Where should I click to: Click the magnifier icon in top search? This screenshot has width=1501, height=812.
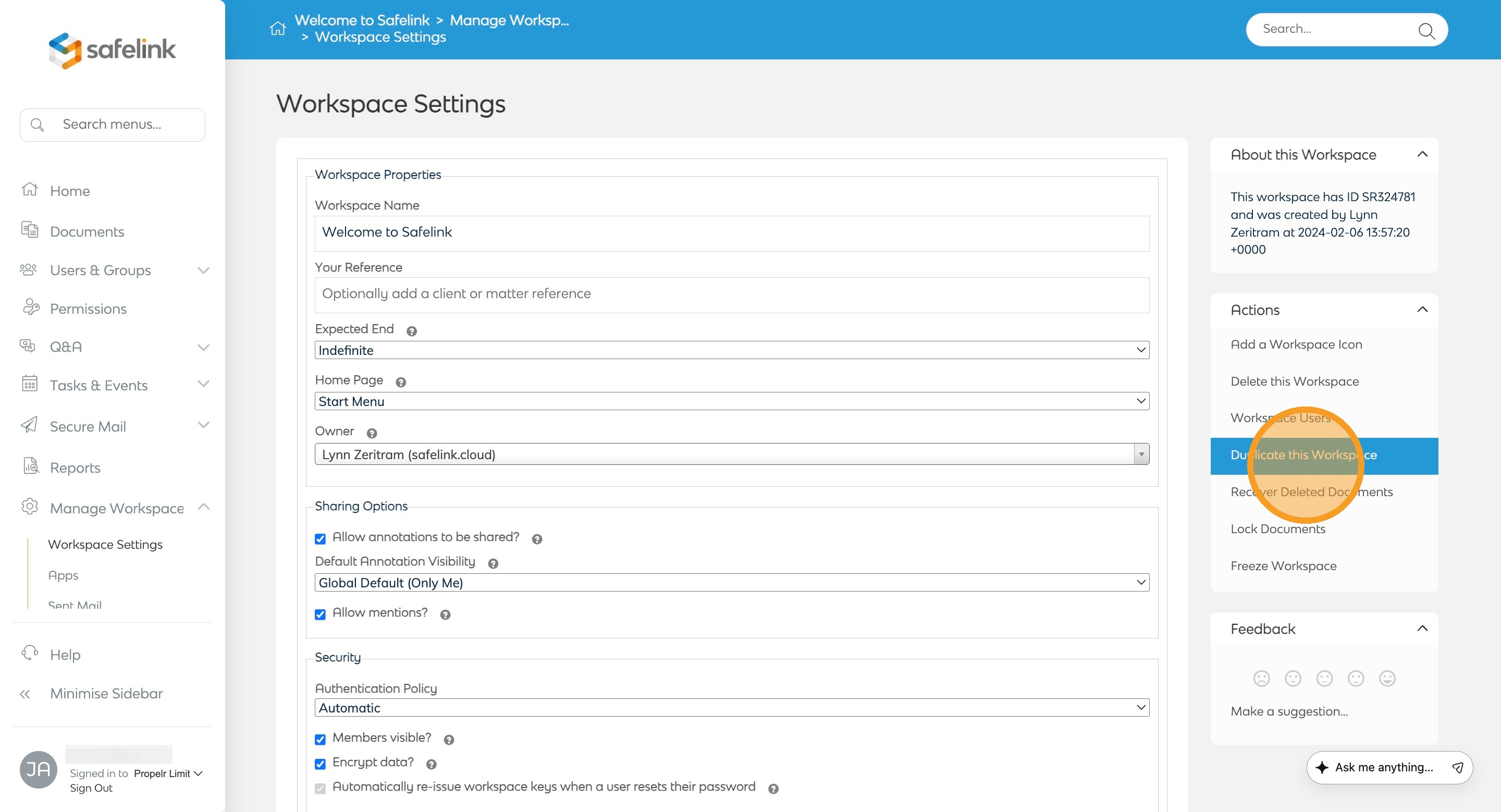tap(1426, 30)
